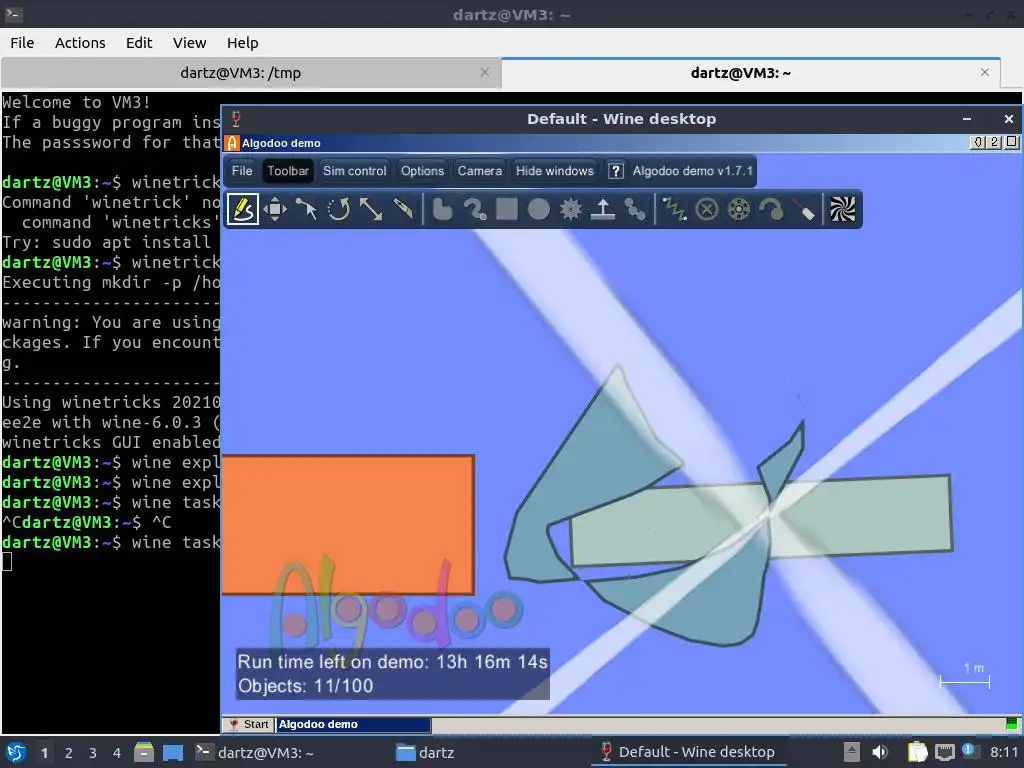Activate Default - Wine desktop taskbar entry

coord(688,752)
